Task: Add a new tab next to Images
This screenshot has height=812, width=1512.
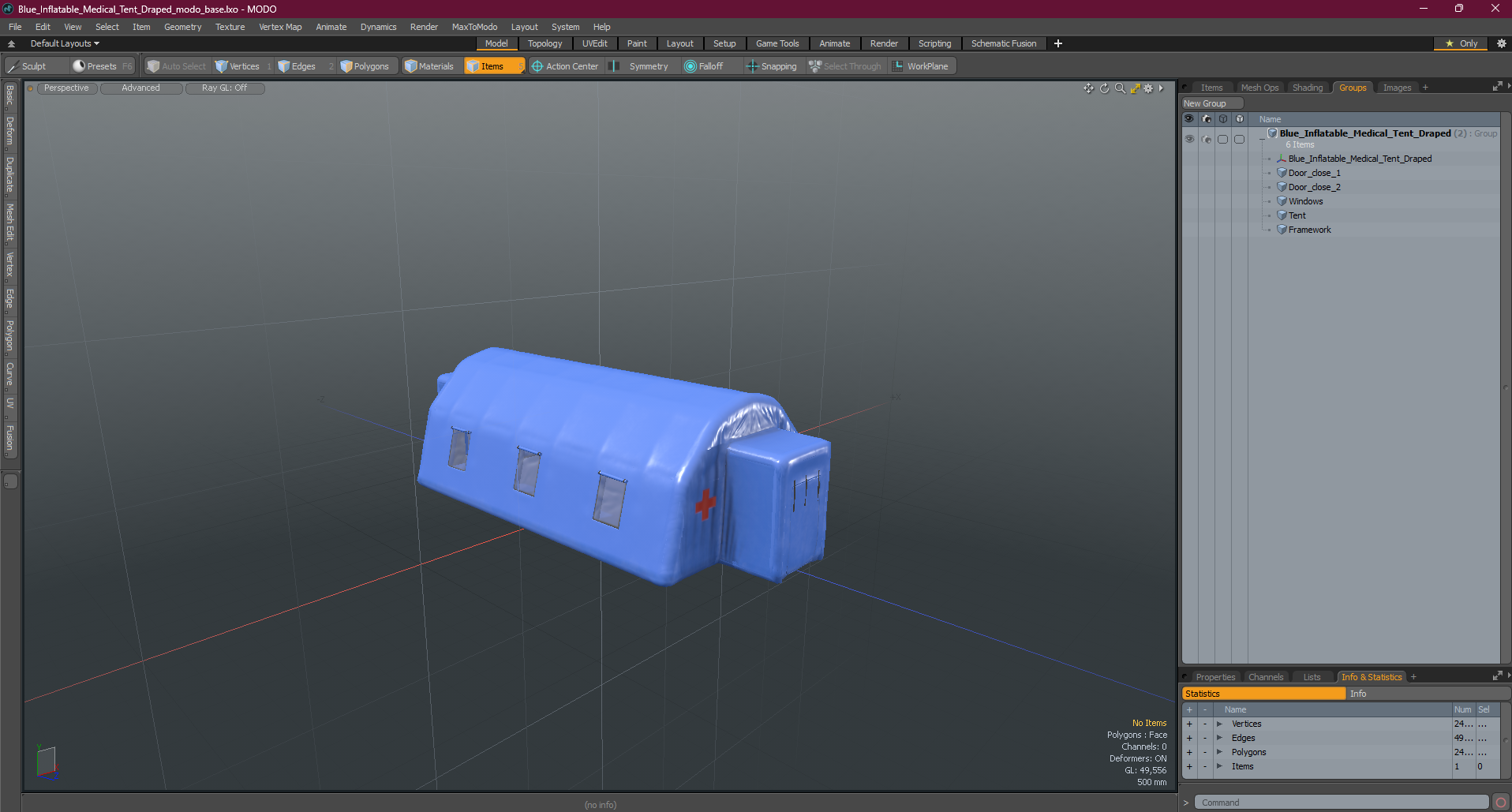Action: click(1425, 88)
